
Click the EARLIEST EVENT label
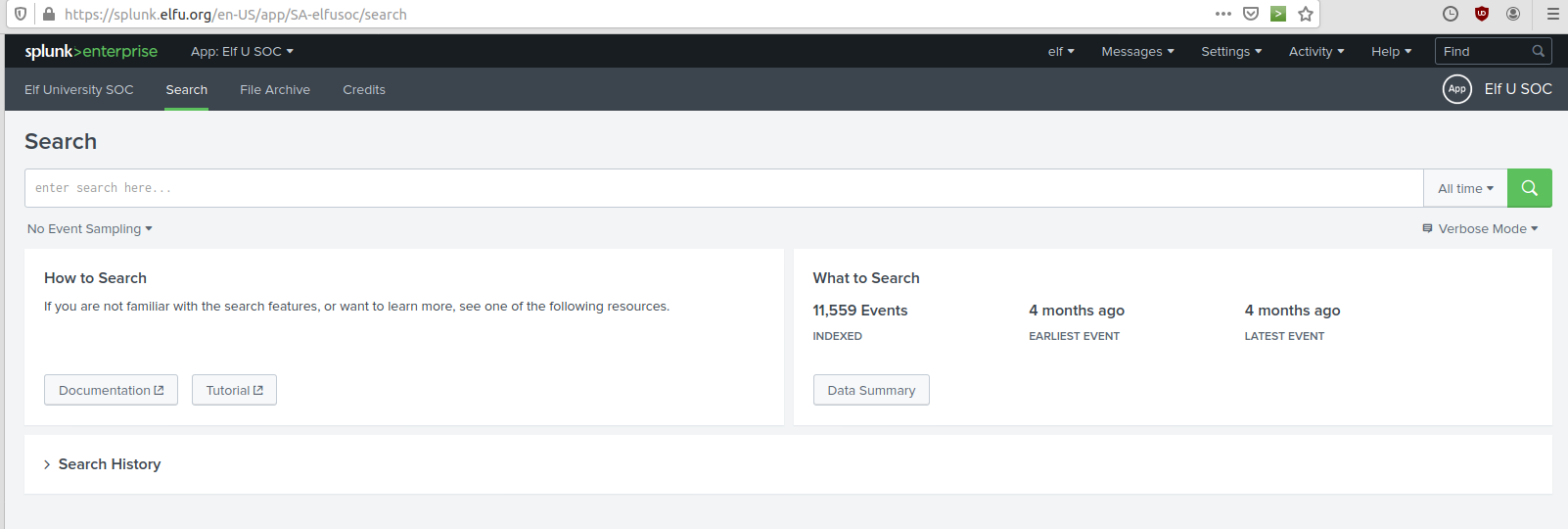1074,336
